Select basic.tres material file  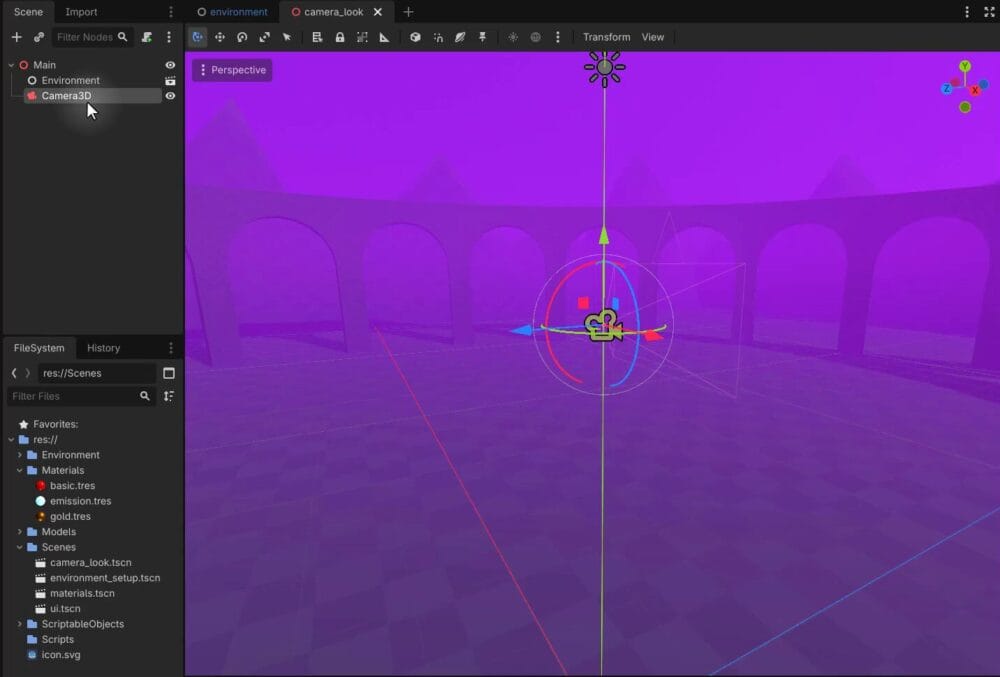point(72,486)
